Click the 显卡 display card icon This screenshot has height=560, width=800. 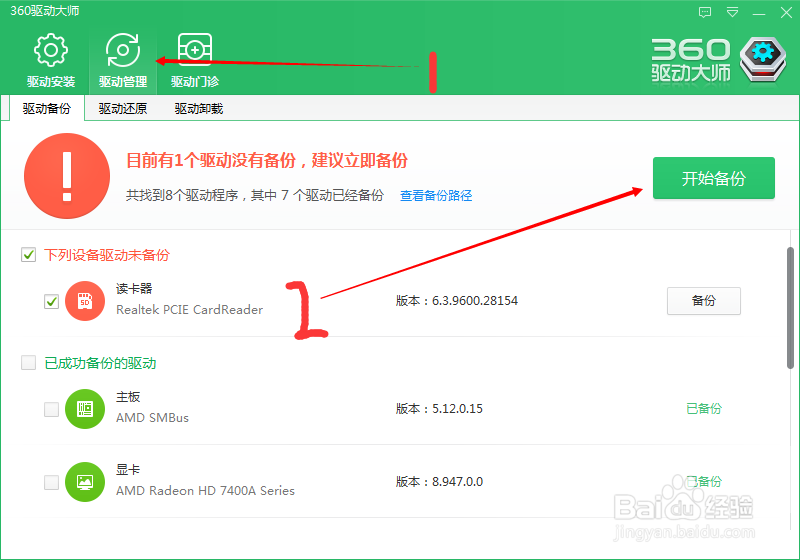point(85,482)
